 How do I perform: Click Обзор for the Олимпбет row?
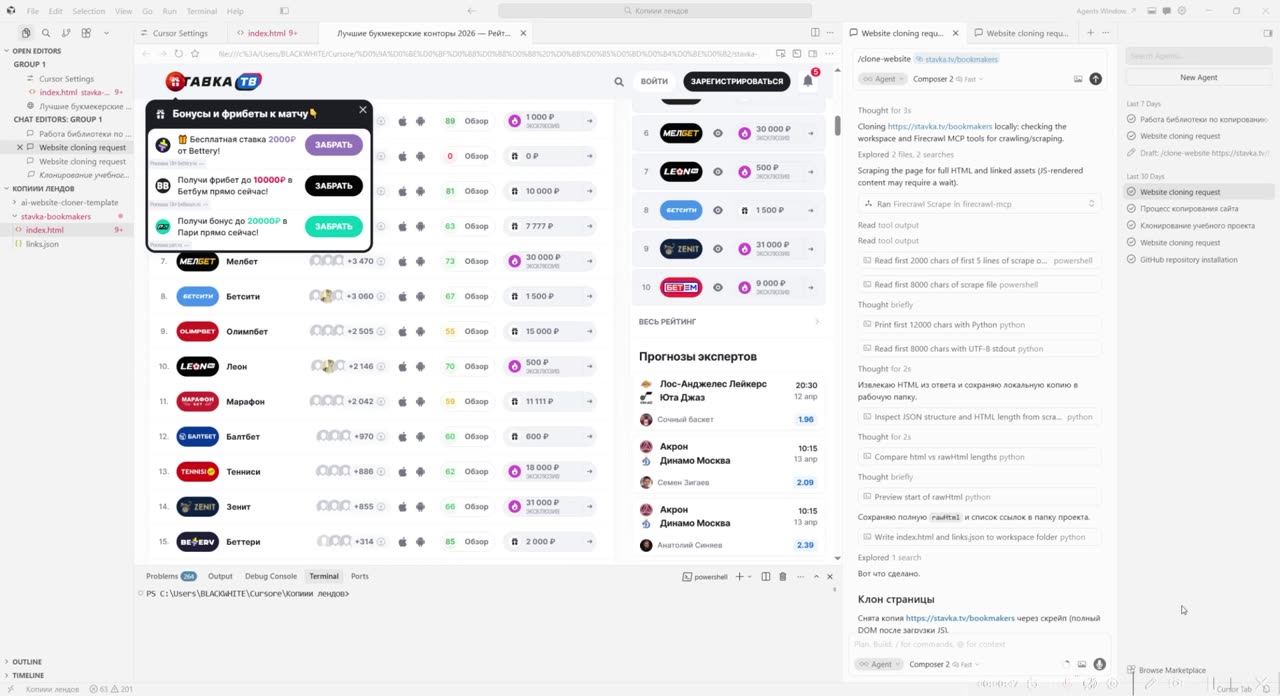click(x=477, y=332)
